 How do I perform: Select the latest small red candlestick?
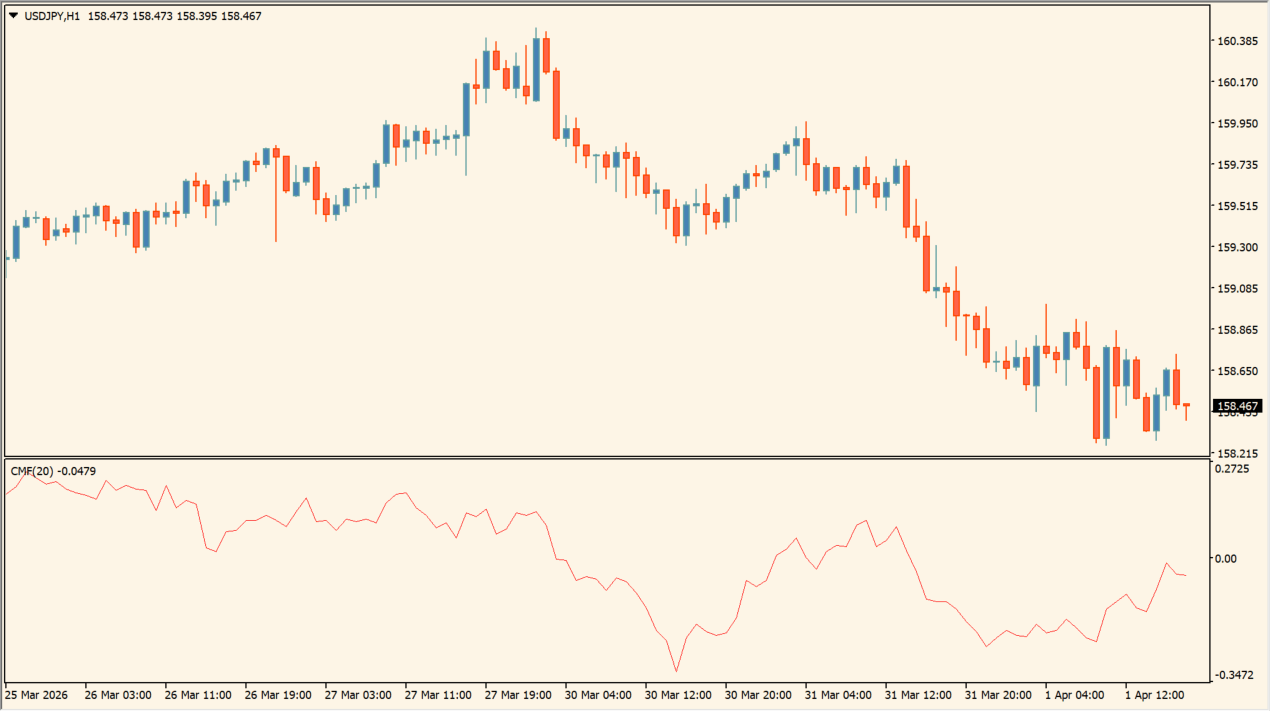(x=1188, y=405)
